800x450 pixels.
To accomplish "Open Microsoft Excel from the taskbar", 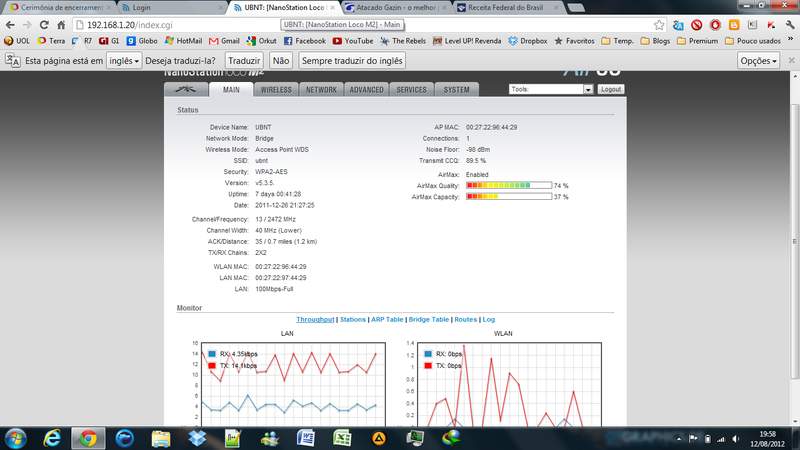I will click(x=342, y=438).
